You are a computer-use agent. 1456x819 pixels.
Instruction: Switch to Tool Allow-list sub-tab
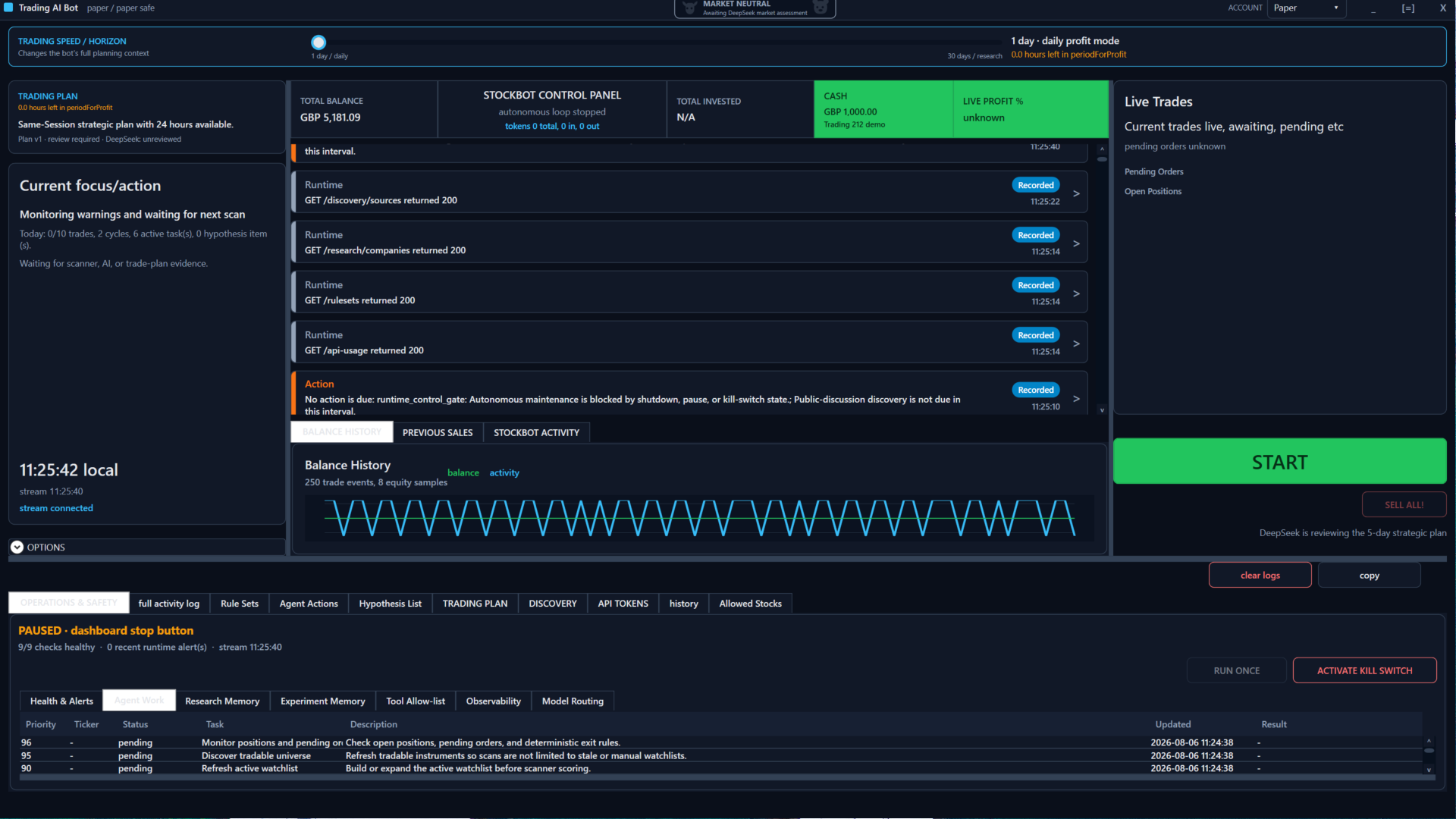(416, 701)
